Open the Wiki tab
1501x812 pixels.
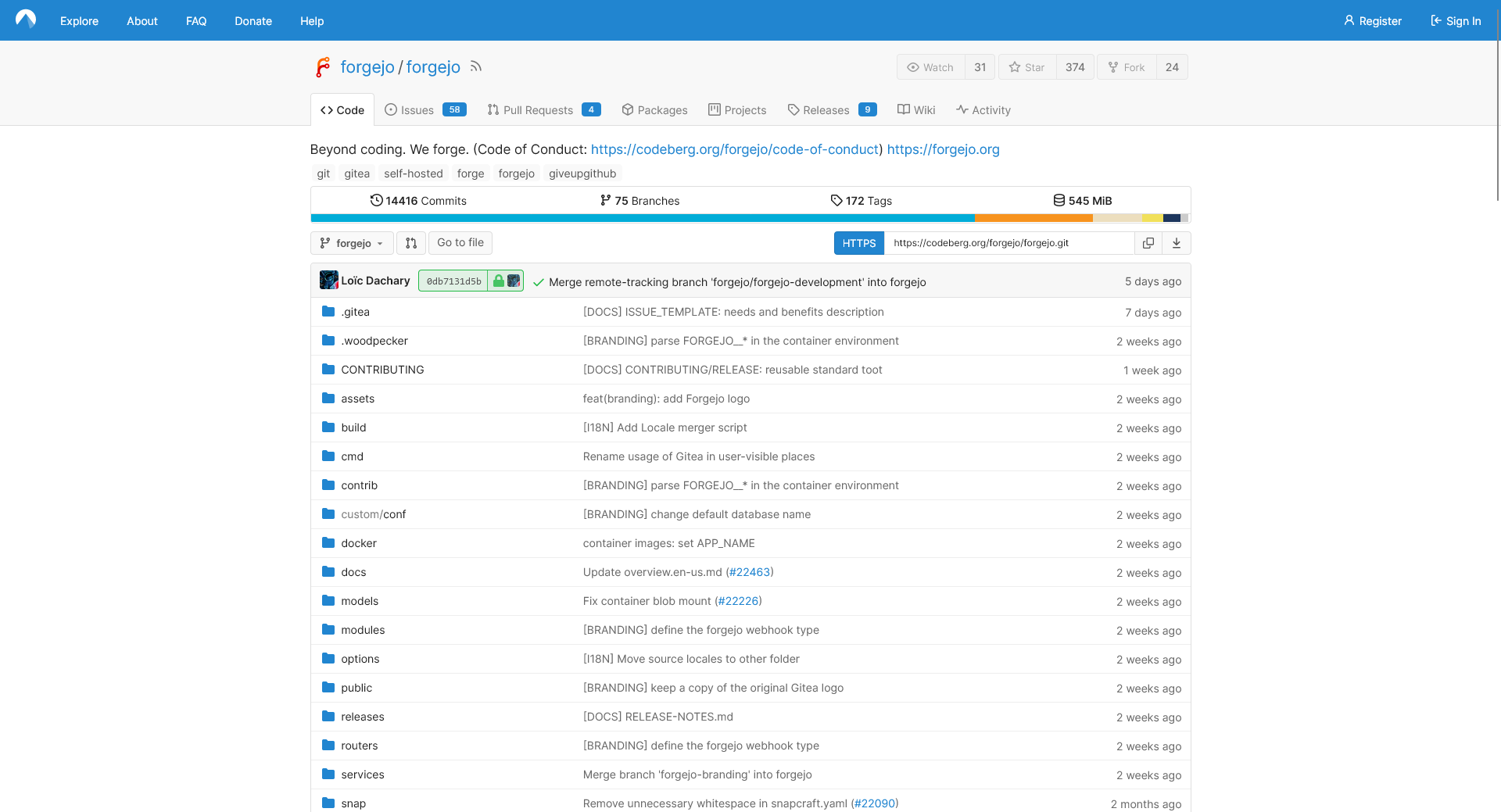click(916, 110)
